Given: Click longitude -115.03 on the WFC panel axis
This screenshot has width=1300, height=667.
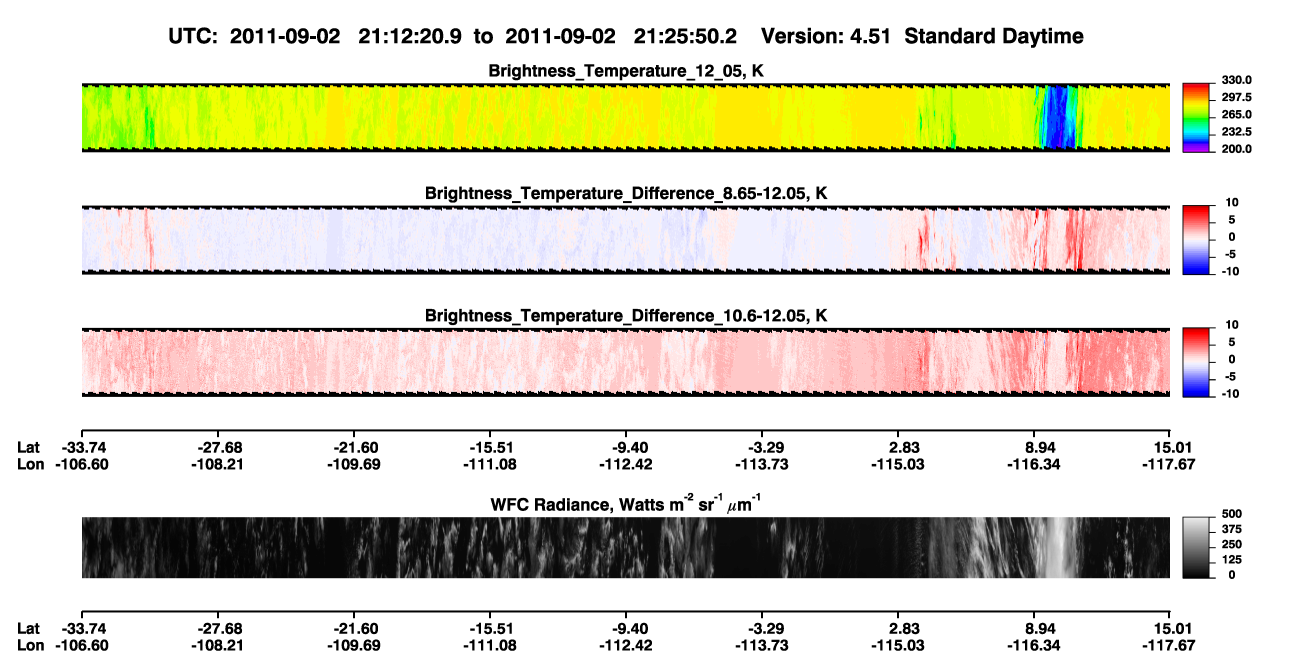Looking at the screenshot, I should click(x=897, y=645).
